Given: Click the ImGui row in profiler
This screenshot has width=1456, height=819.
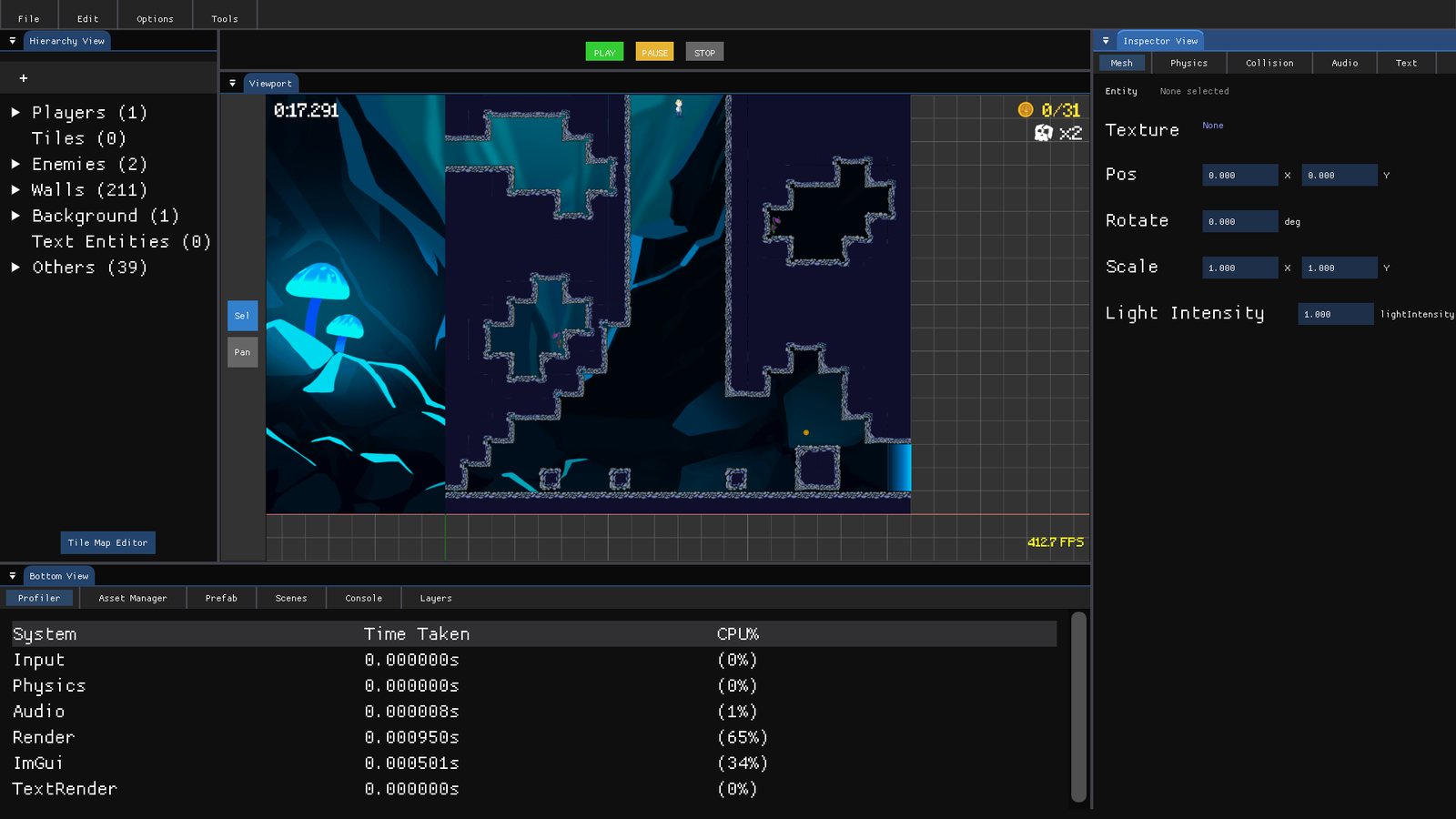Looking at the screenshot, I should 534,763.
